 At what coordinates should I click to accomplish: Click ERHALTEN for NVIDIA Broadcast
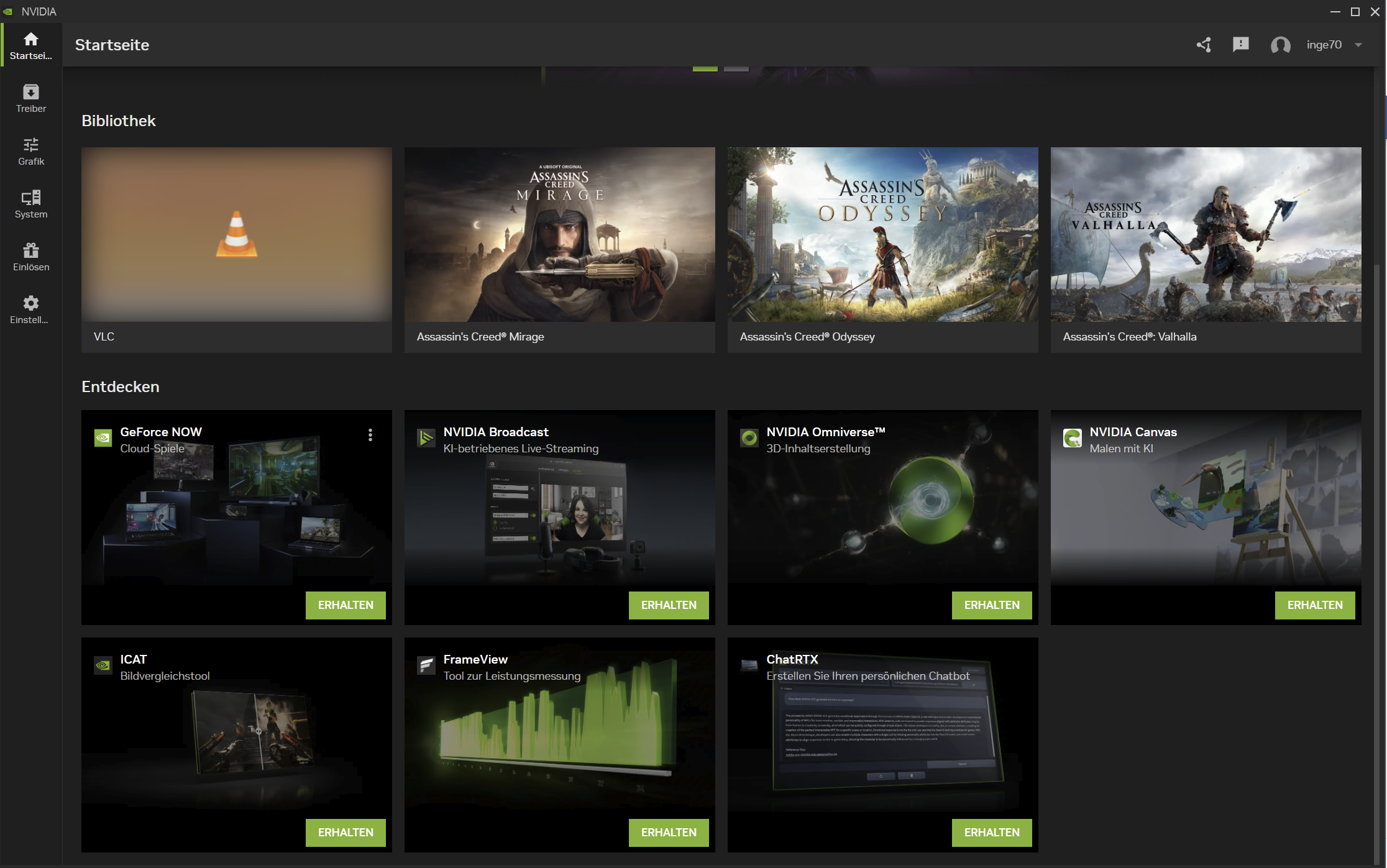pos(669,605)
